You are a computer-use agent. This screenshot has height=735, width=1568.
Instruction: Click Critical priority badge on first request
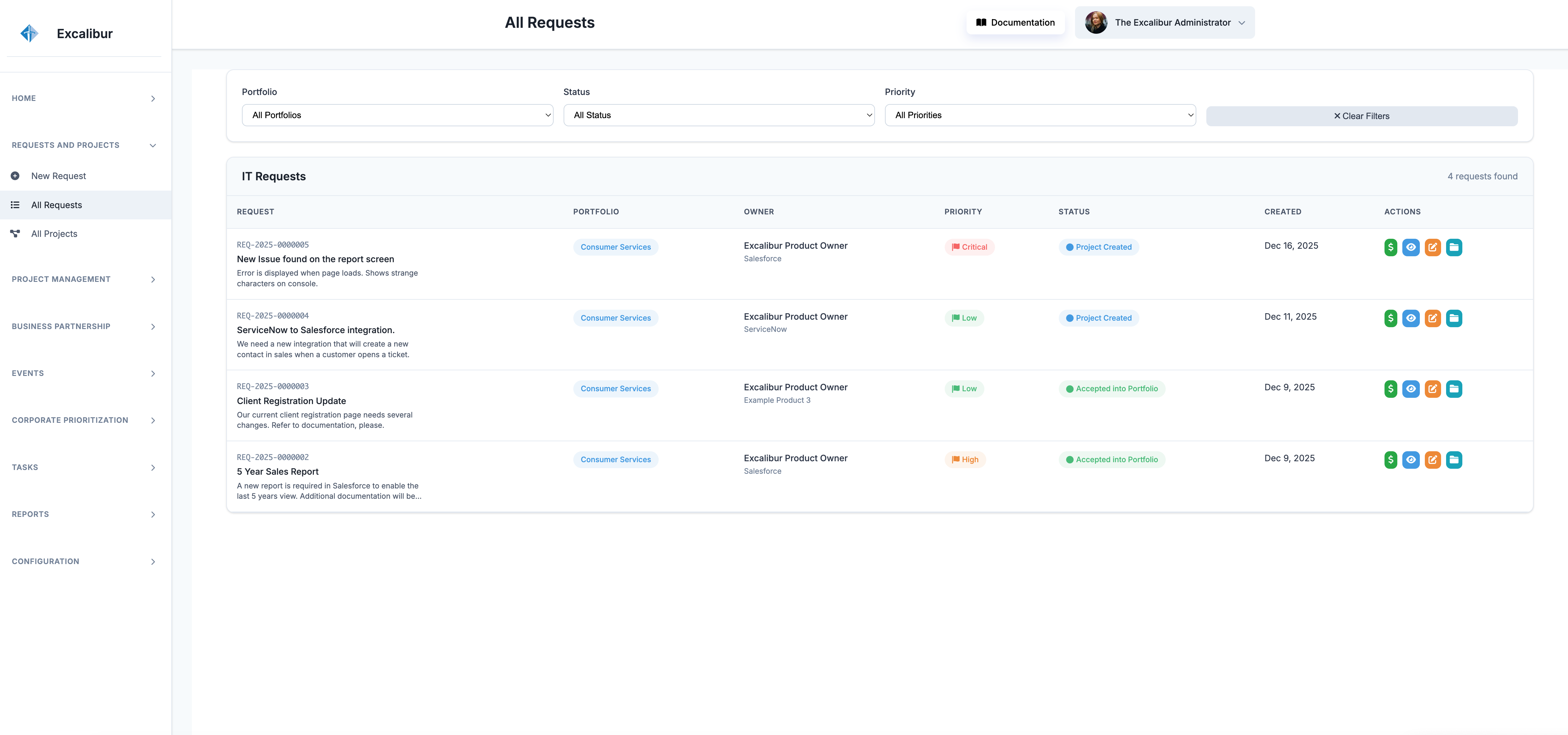point(969,247)
